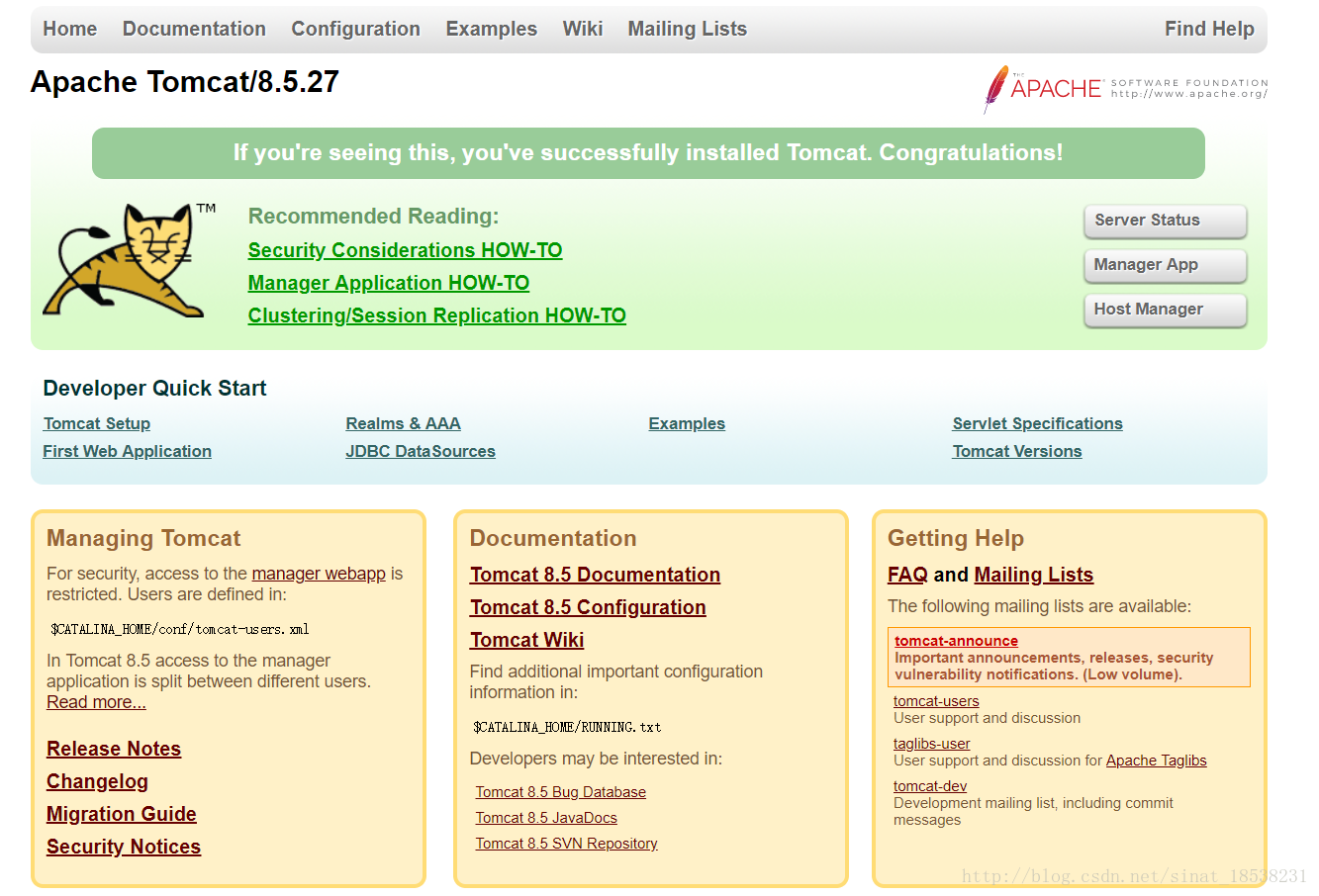Open Tomcat 8.5 JavaDocs link
This screenshot has width=1319, height=896.
click(546, 818)
